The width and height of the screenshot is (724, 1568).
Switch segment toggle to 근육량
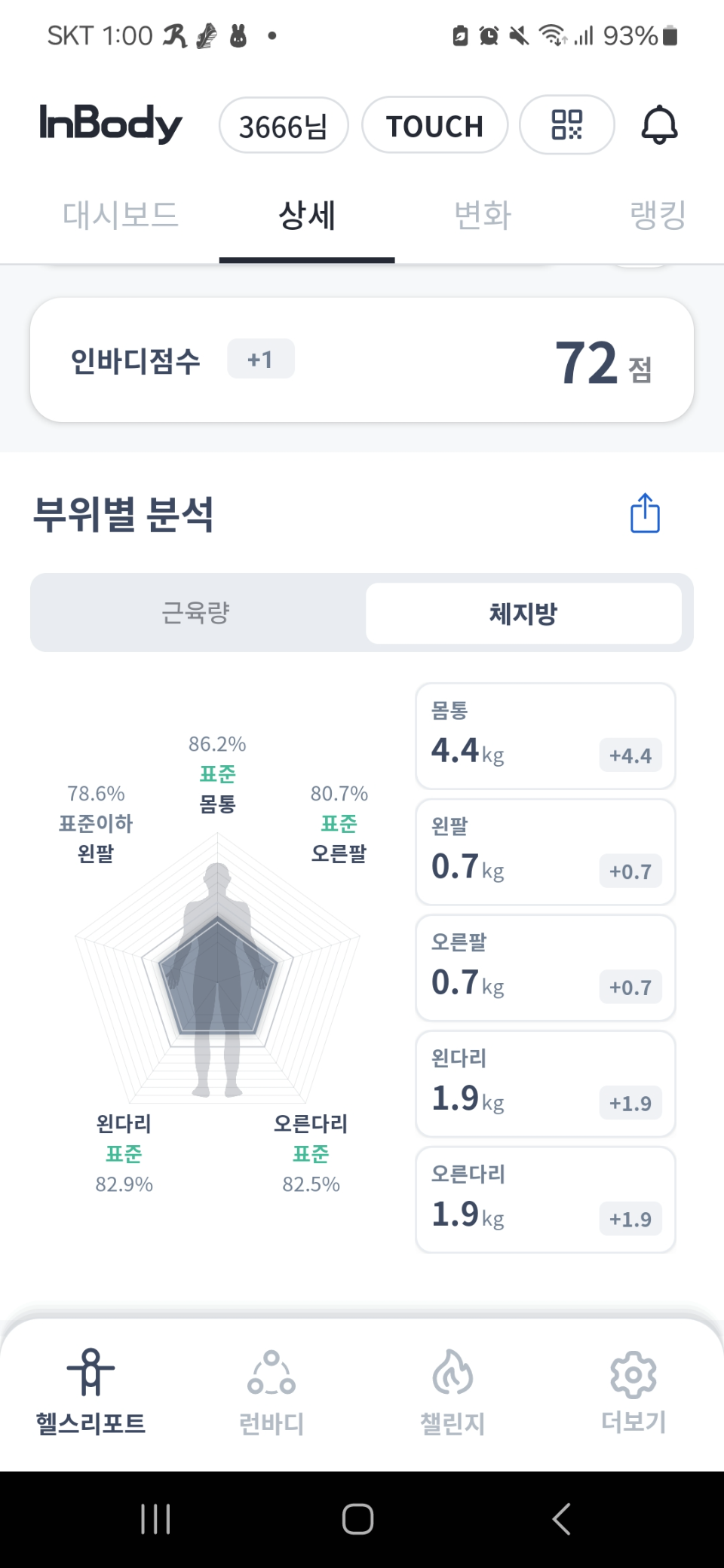pyautogui.click(x=196, y=613)
